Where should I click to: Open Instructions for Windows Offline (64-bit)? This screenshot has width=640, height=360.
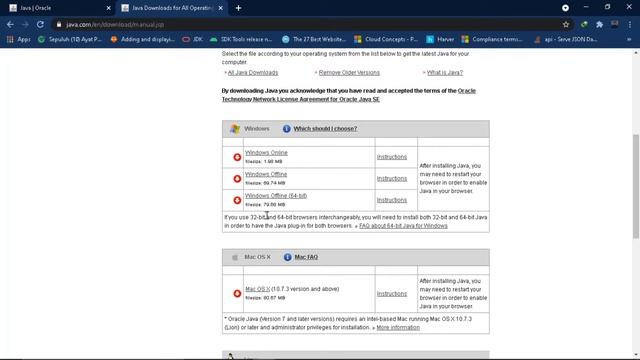[392, 200]
